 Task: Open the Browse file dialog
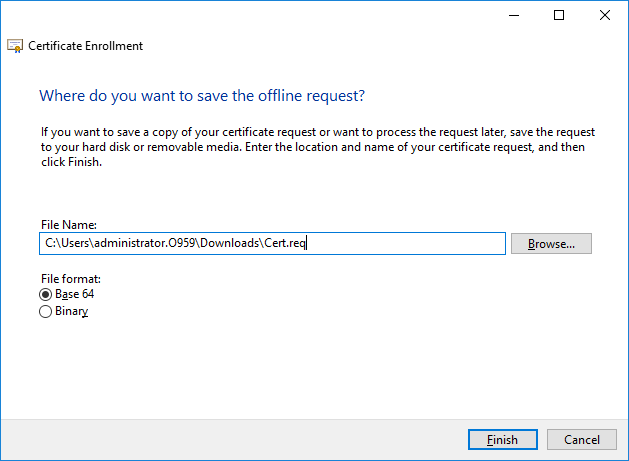pos(551,244)
